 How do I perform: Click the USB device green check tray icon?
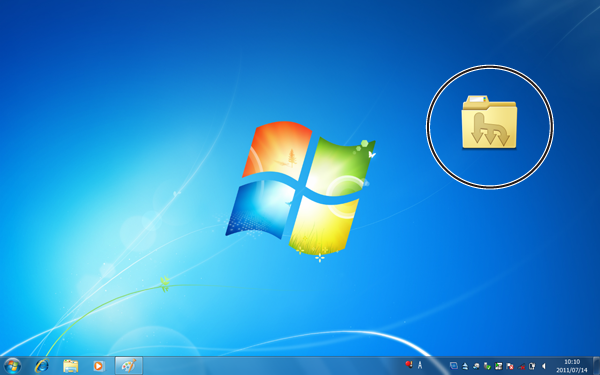(488, 366)
